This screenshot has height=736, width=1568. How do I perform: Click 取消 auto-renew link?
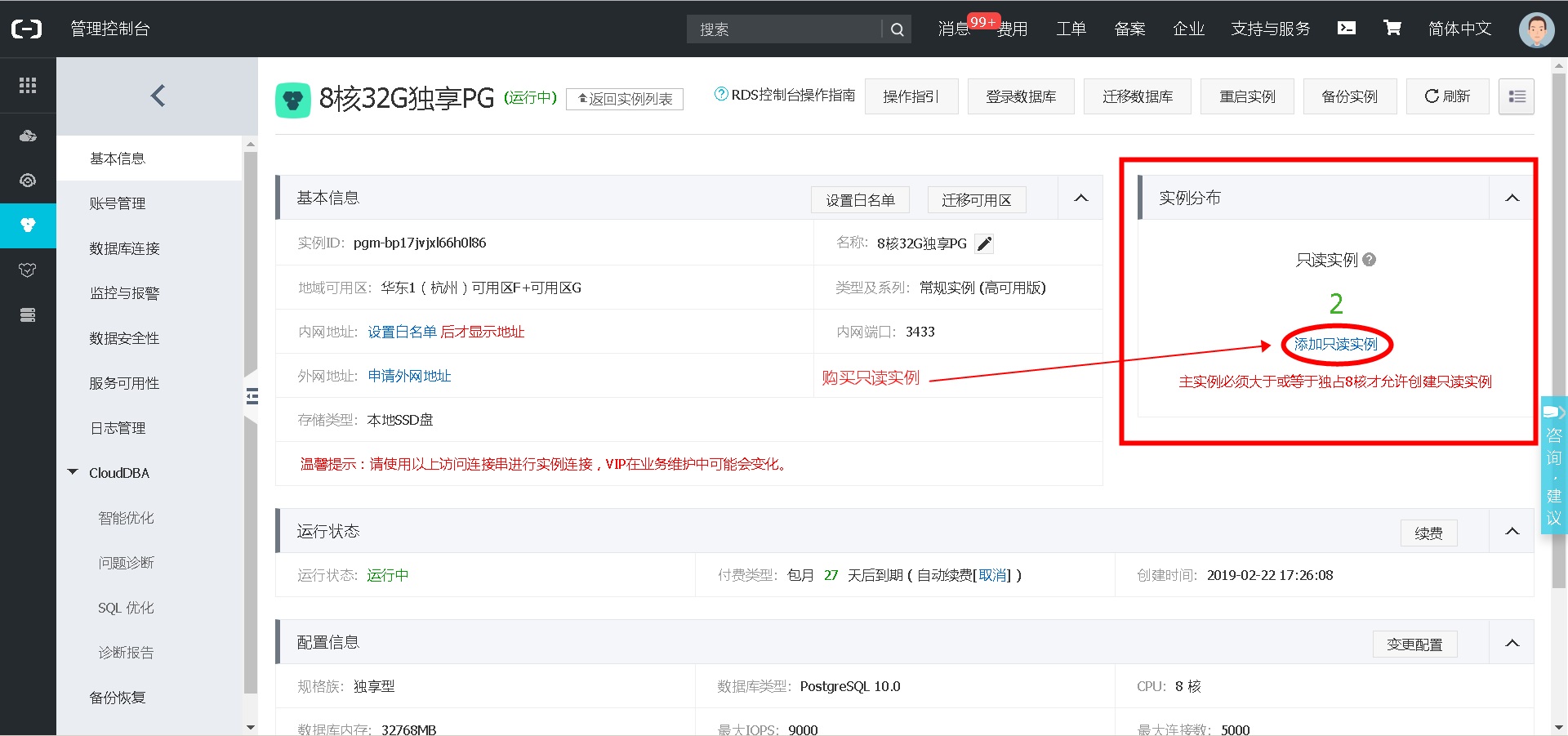point(992,575)
